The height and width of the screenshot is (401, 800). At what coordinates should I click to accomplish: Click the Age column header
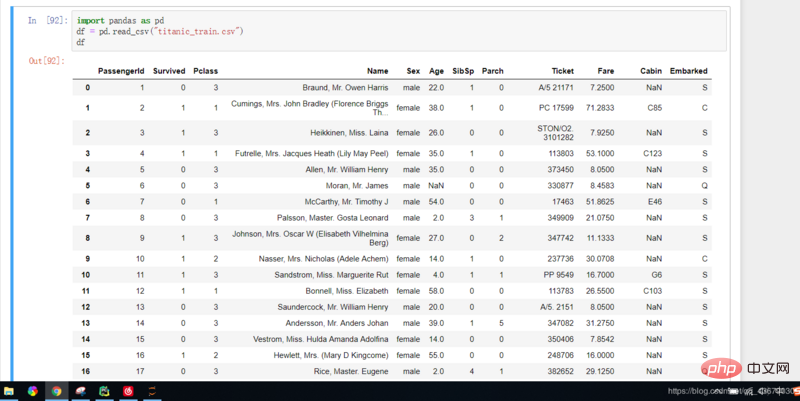(436, 71)
